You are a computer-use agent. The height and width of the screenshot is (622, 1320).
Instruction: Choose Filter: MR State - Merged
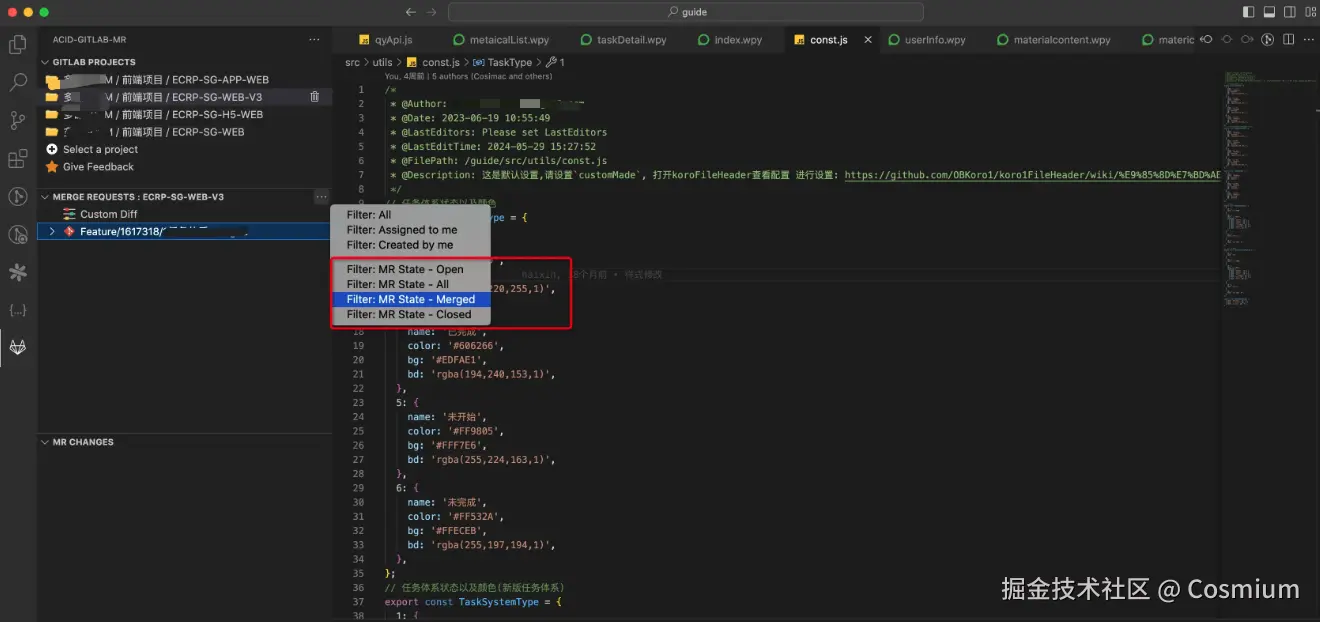point(411,300)
